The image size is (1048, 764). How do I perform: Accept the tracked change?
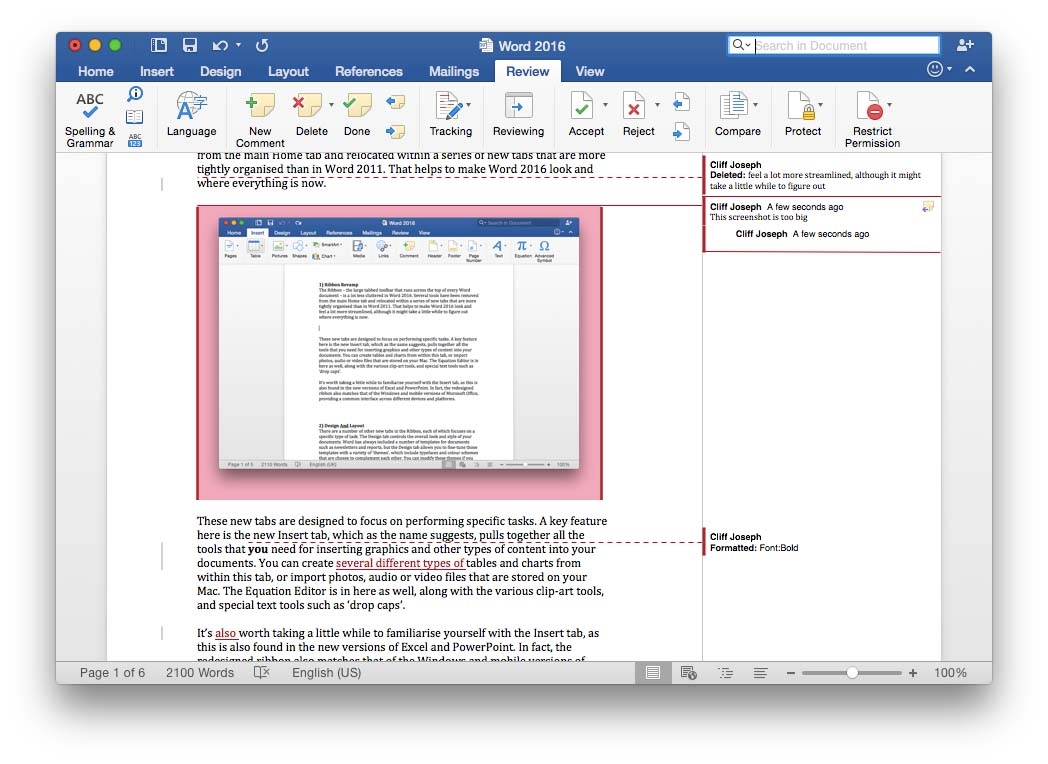(x=585, y=114)
